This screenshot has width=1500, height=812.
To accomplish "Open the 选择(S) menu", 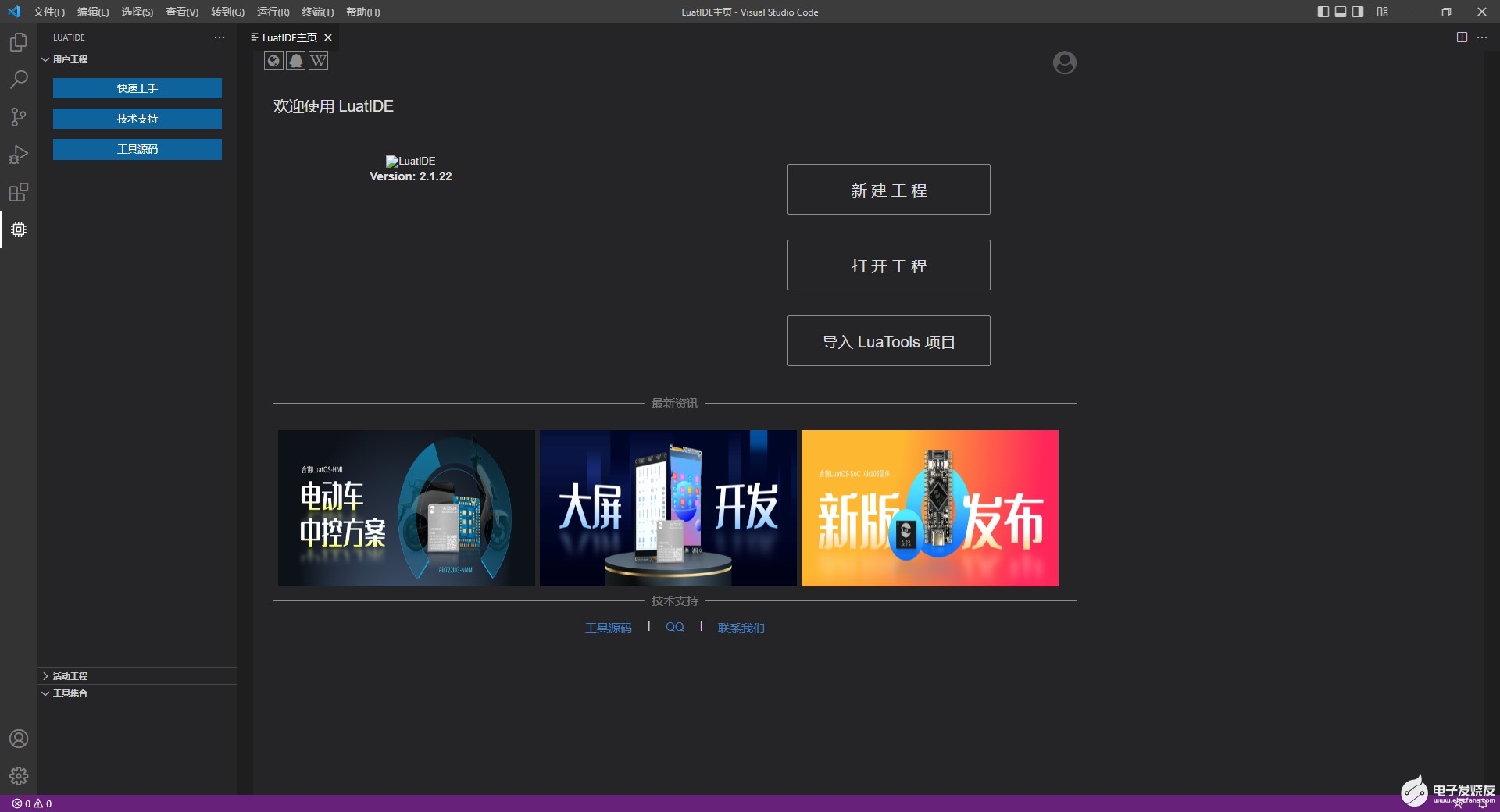I will click(137, 12).
